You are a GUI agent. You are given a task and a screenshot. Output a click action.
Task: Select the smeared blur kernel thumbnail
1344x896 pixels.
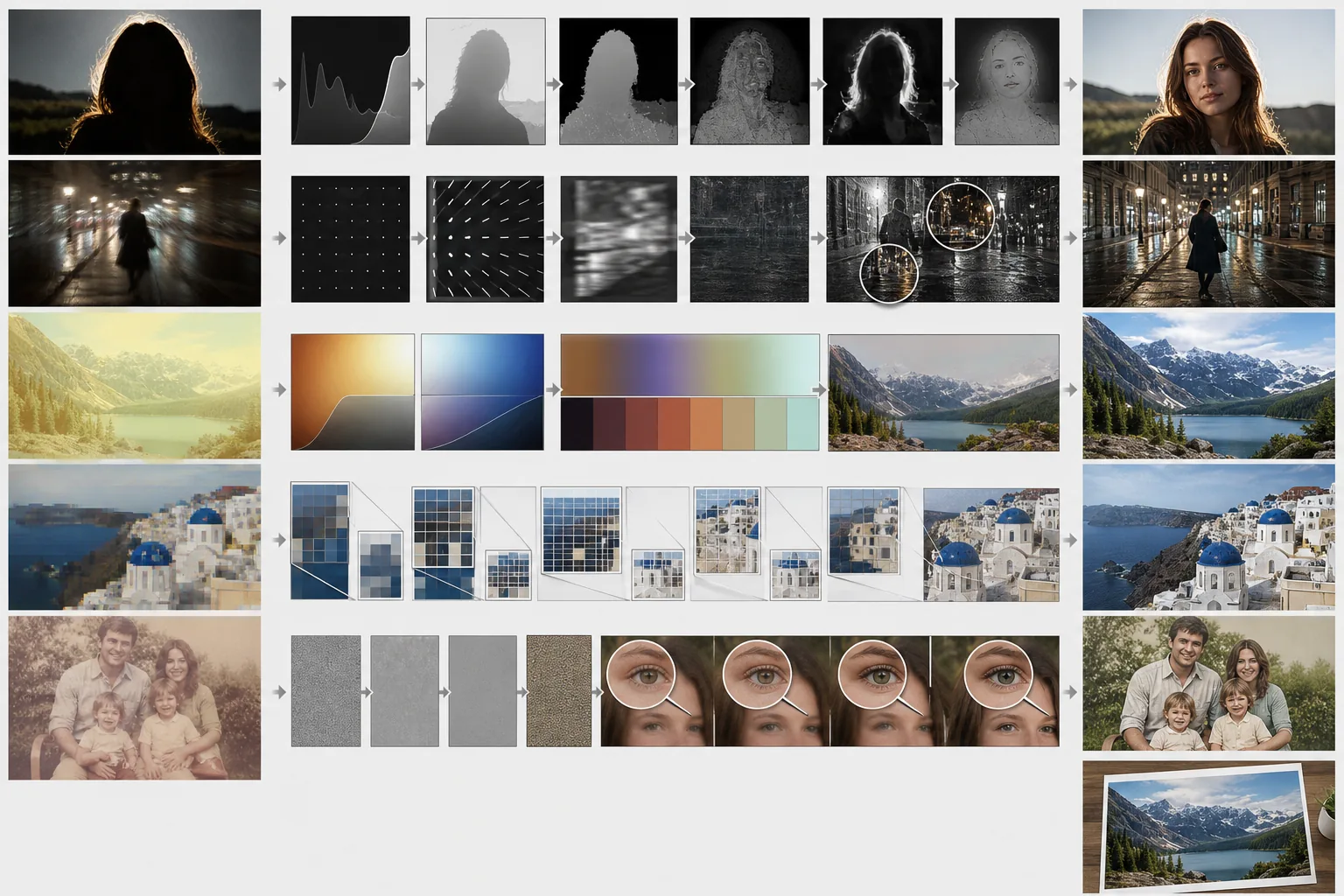[x=619, y=239]
